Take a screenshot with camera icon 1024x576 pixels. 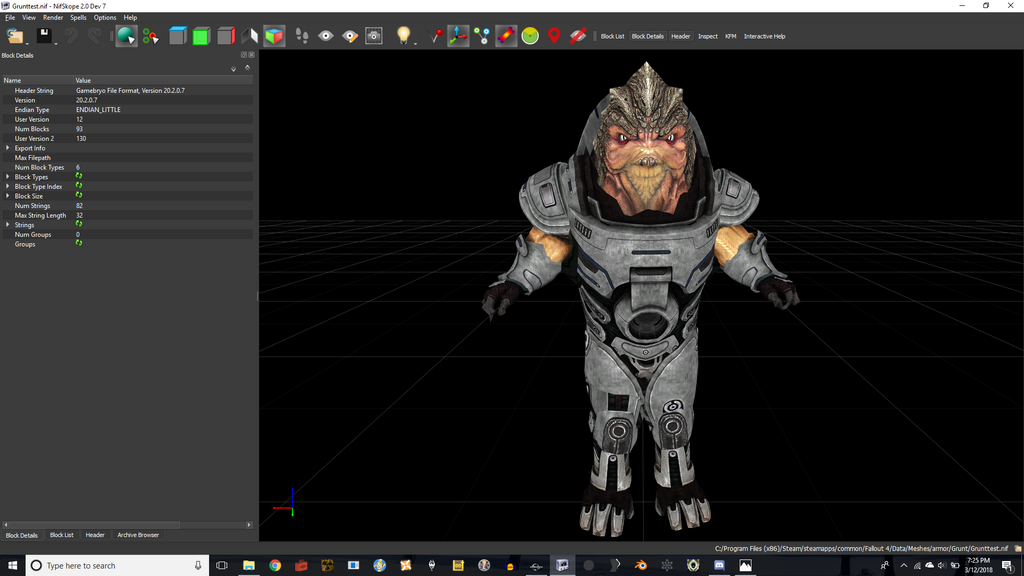[x=374, y=36]
